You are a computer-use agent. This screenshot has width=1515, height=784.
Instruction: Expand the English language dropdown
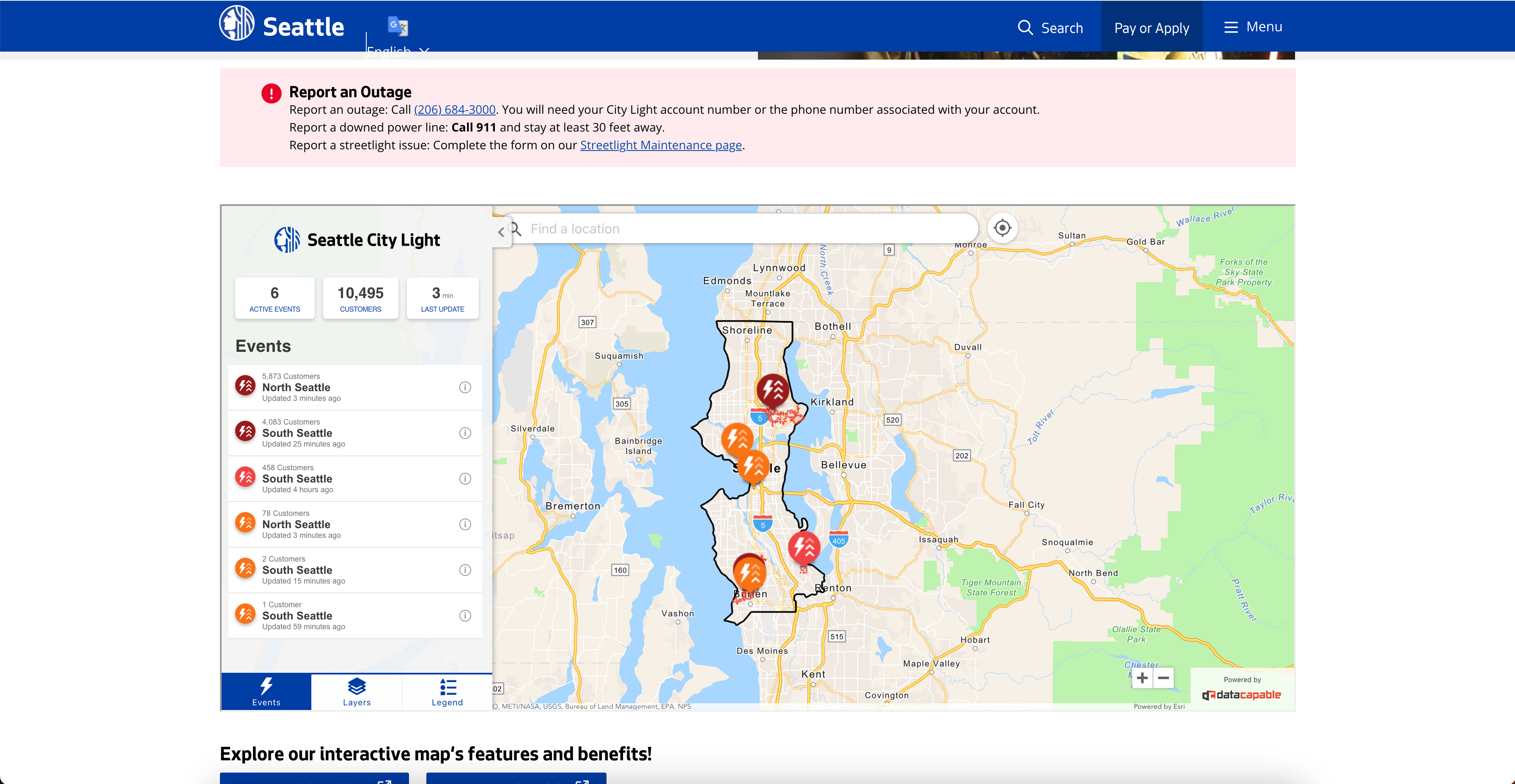[x=398, y=50]
